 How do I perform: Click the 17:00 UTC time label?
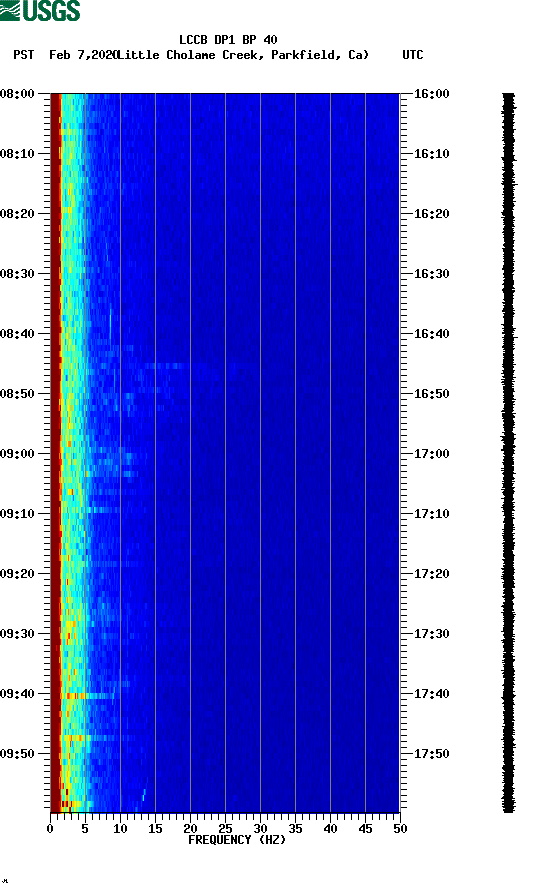[431, 454]
